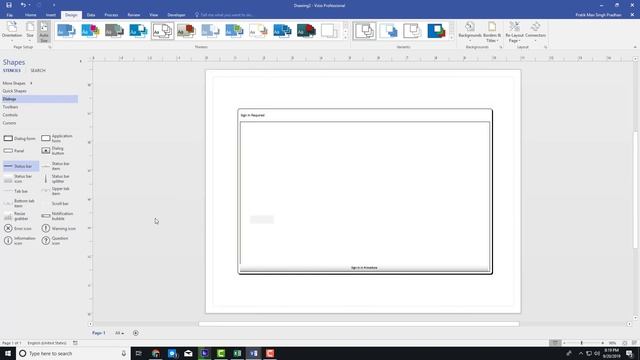Open the Backgrounds dropdown
The height and width of the screenshot is (360, 640).
coord(470,31)
